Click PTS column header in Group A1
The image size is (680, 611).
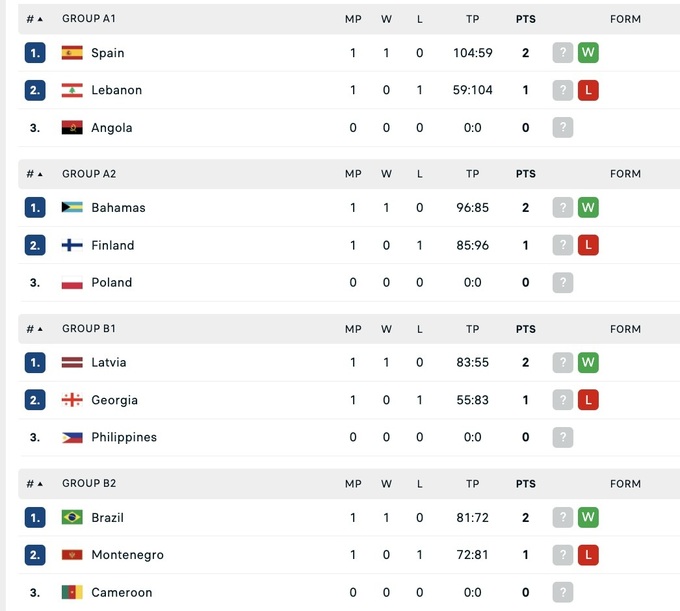point(525,19)
